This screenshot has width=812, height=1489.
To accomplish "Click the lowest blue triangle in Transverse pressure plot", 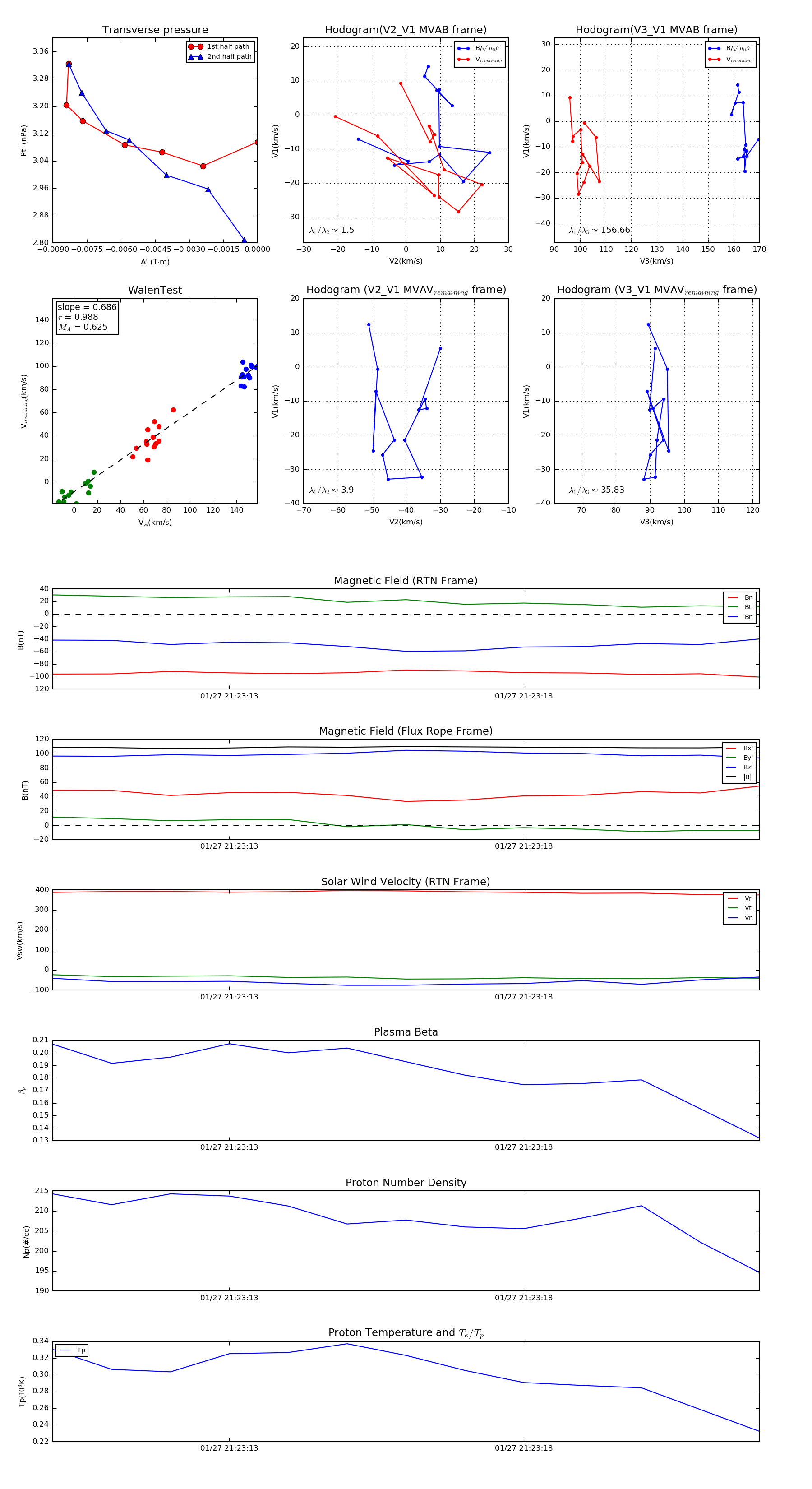I will (x=244, y=240).
